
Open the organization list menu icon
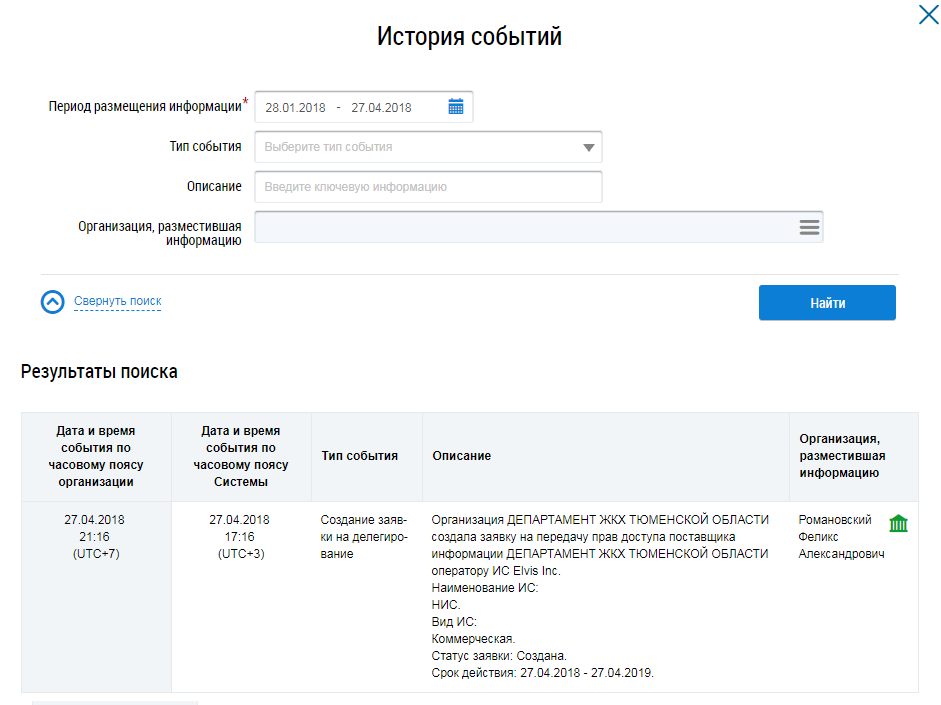(809, 227)
